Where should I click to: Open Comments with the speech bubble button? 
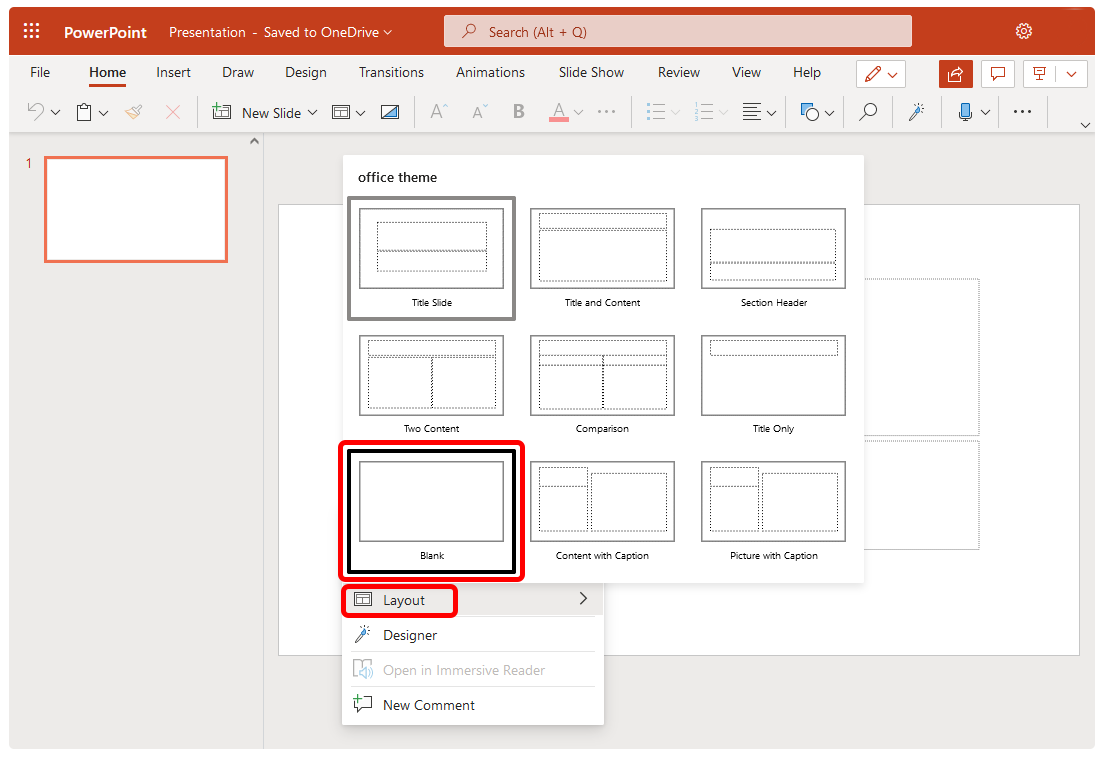tap(997, 73)
